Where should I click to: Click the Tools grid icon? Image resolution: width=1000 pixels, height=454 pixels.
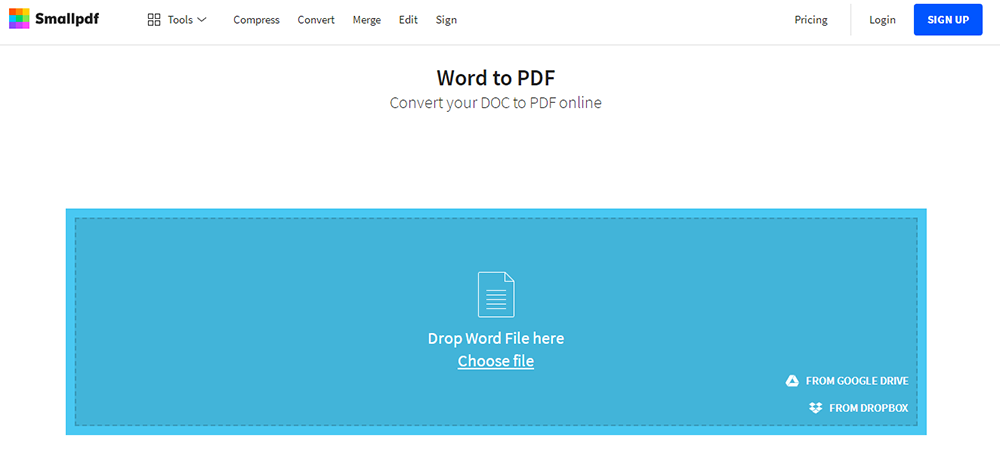point(154,20)
